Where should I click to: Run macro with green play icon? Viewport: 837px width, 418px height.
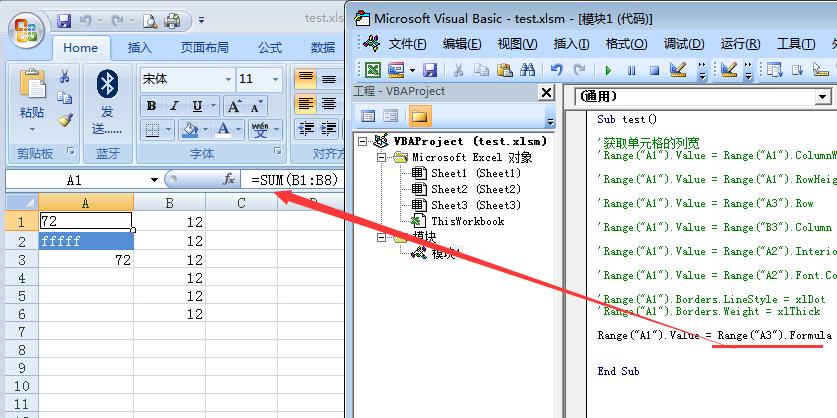click(608, 70)
